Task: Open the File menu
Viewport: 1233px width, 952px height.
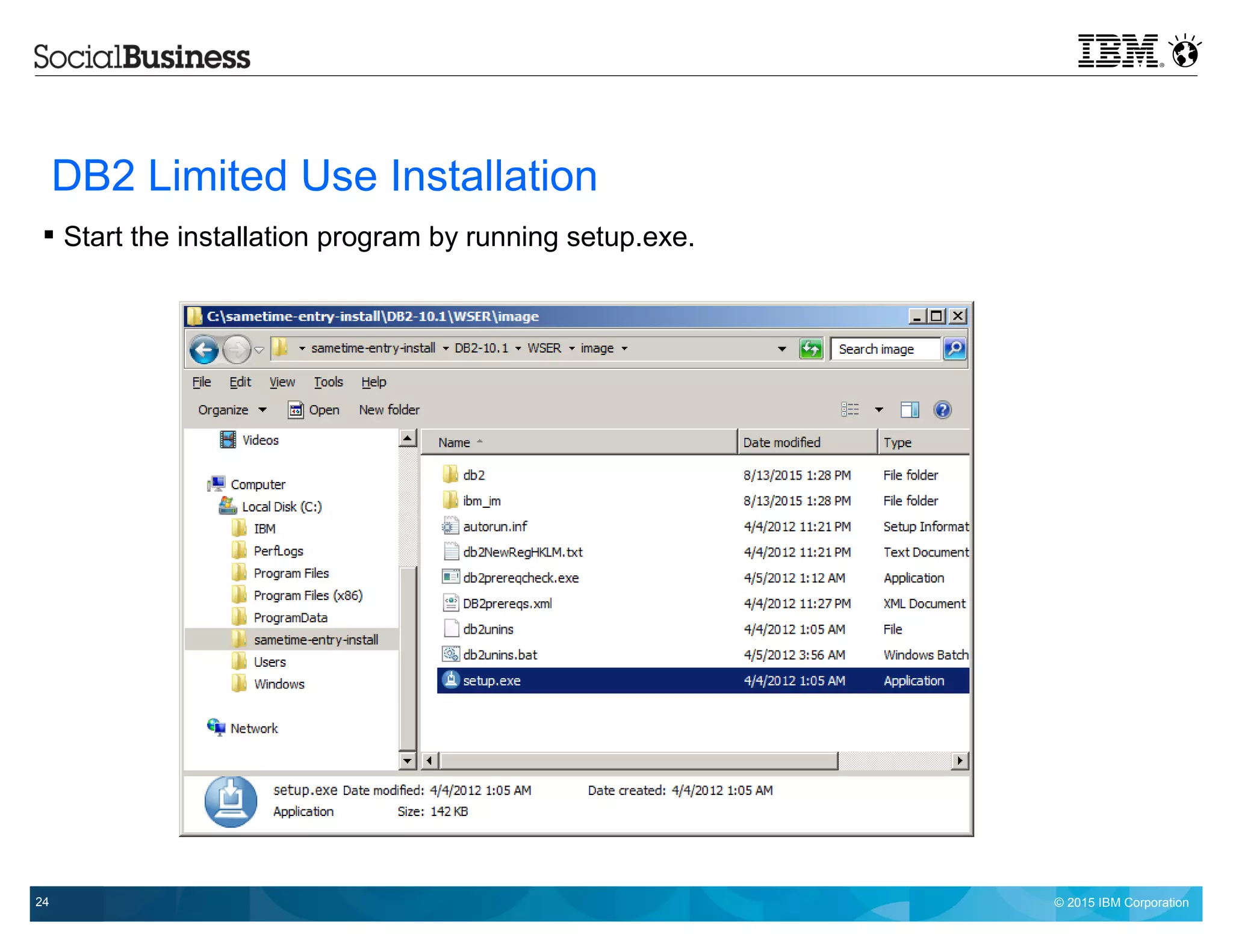Action: [x=201, y=382]
